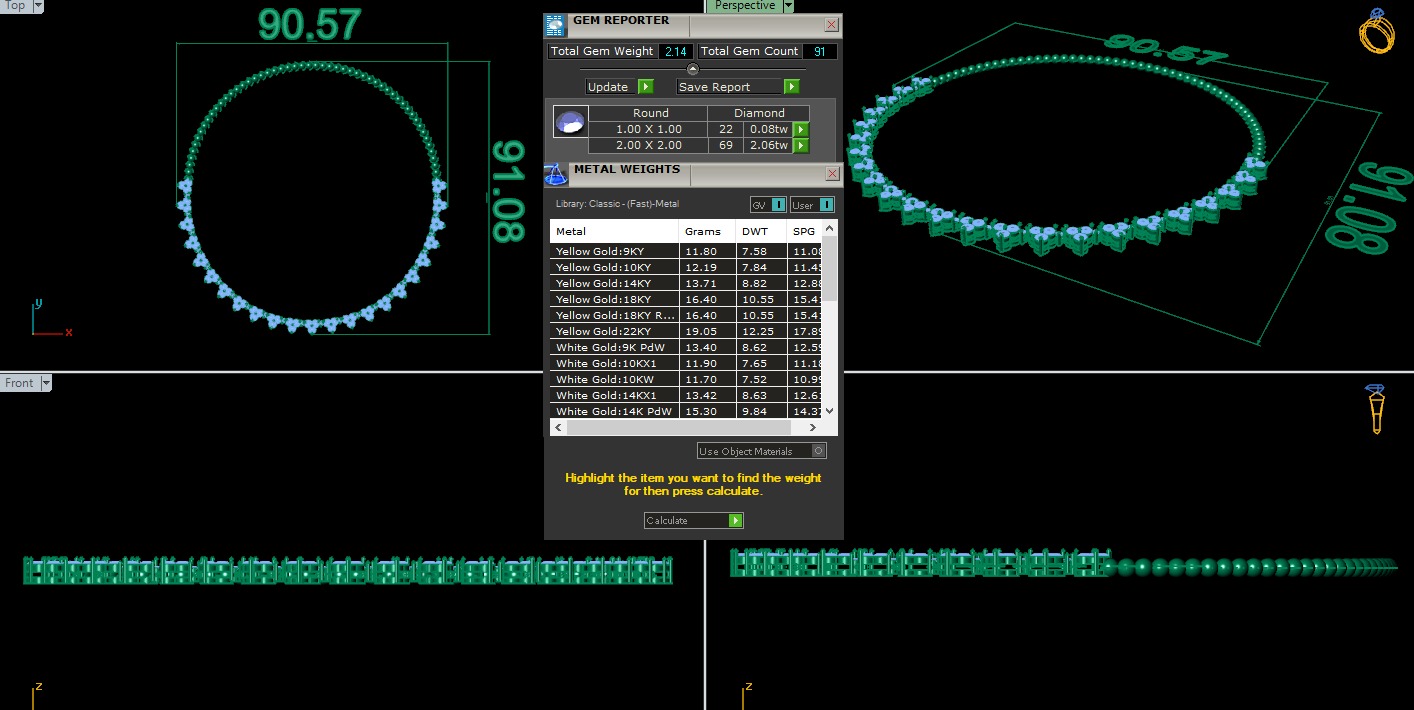Viewport: 1414px width, 710px height.
Task: Click the gem setter tool icon at right
Action: [1375, 408]
